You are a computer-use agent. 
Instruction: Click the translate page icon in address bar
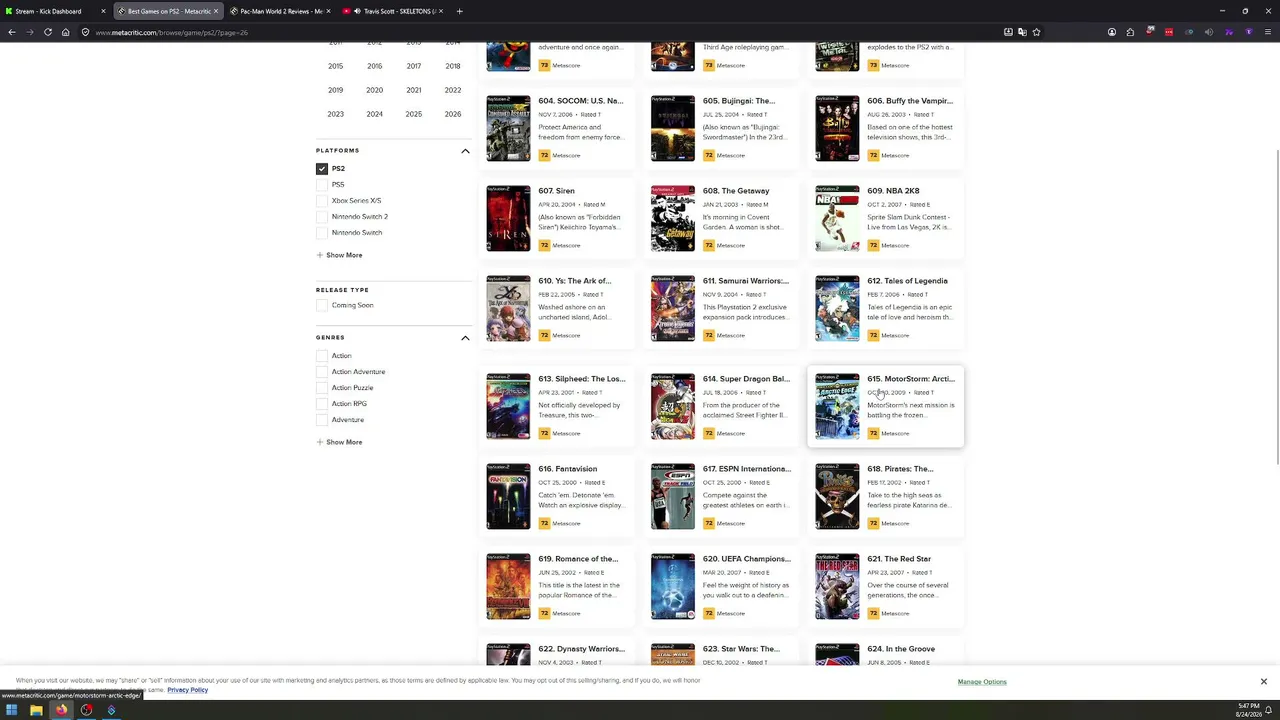(x=1022, y=32)
